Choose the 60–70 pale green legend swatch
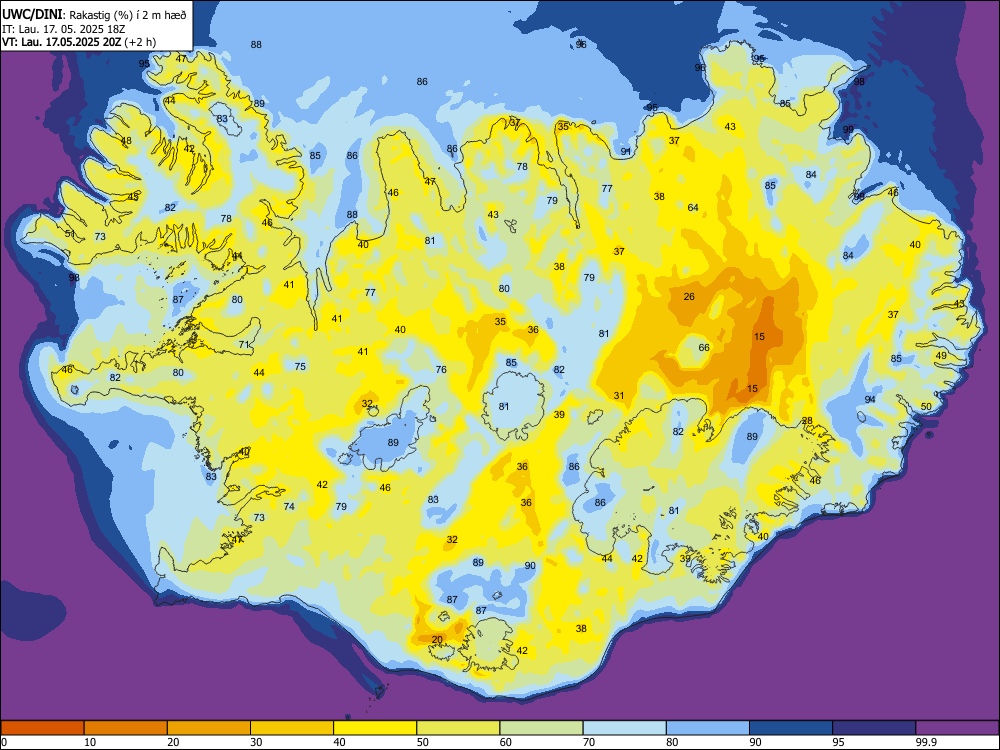The image size is (1000, 750). pos(541,728)
